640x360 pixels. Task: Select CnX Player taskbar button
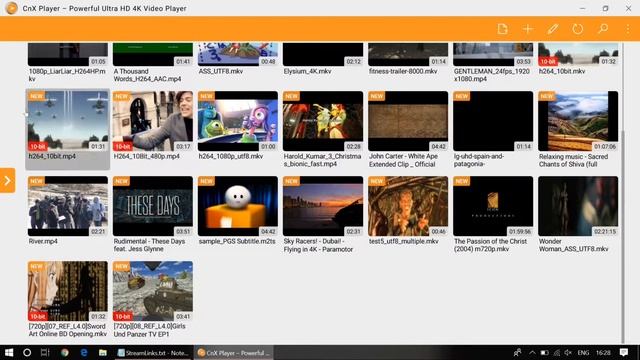[x=233, y=352]
